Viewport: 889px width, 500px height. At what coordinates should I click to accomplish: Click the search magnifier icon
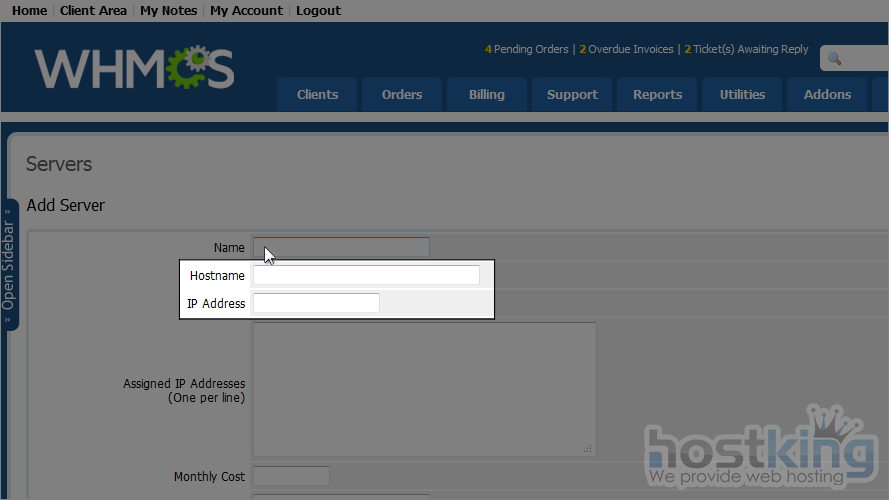pyautogui.click(x=834, y=59)
